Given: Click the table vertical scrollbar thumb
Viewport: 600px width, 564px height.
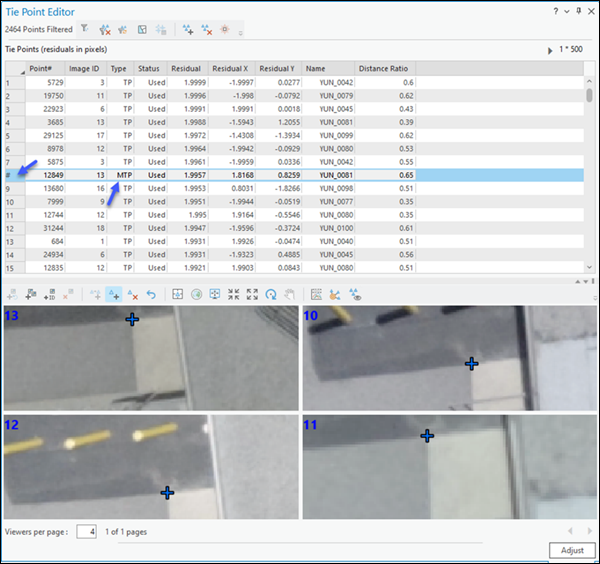Looking at the screenshot, I should 589,95.
